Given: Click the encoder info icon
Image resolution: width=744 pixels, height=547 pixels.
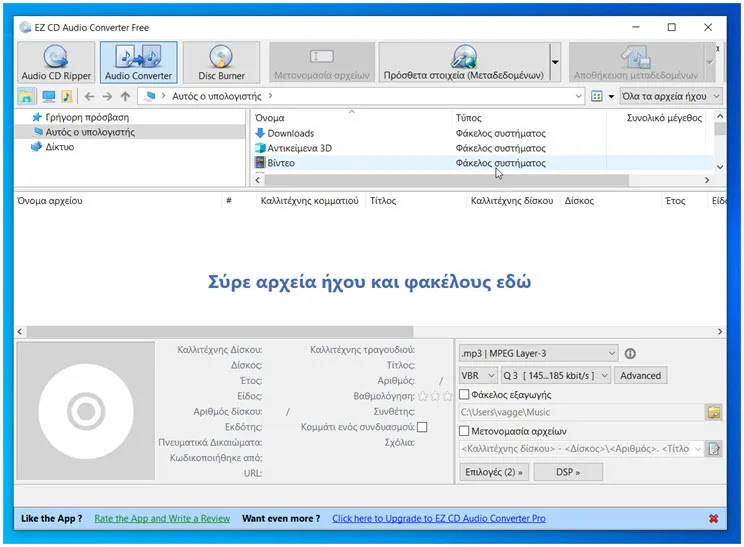Looking at the screenshot, I should point(630,353).
